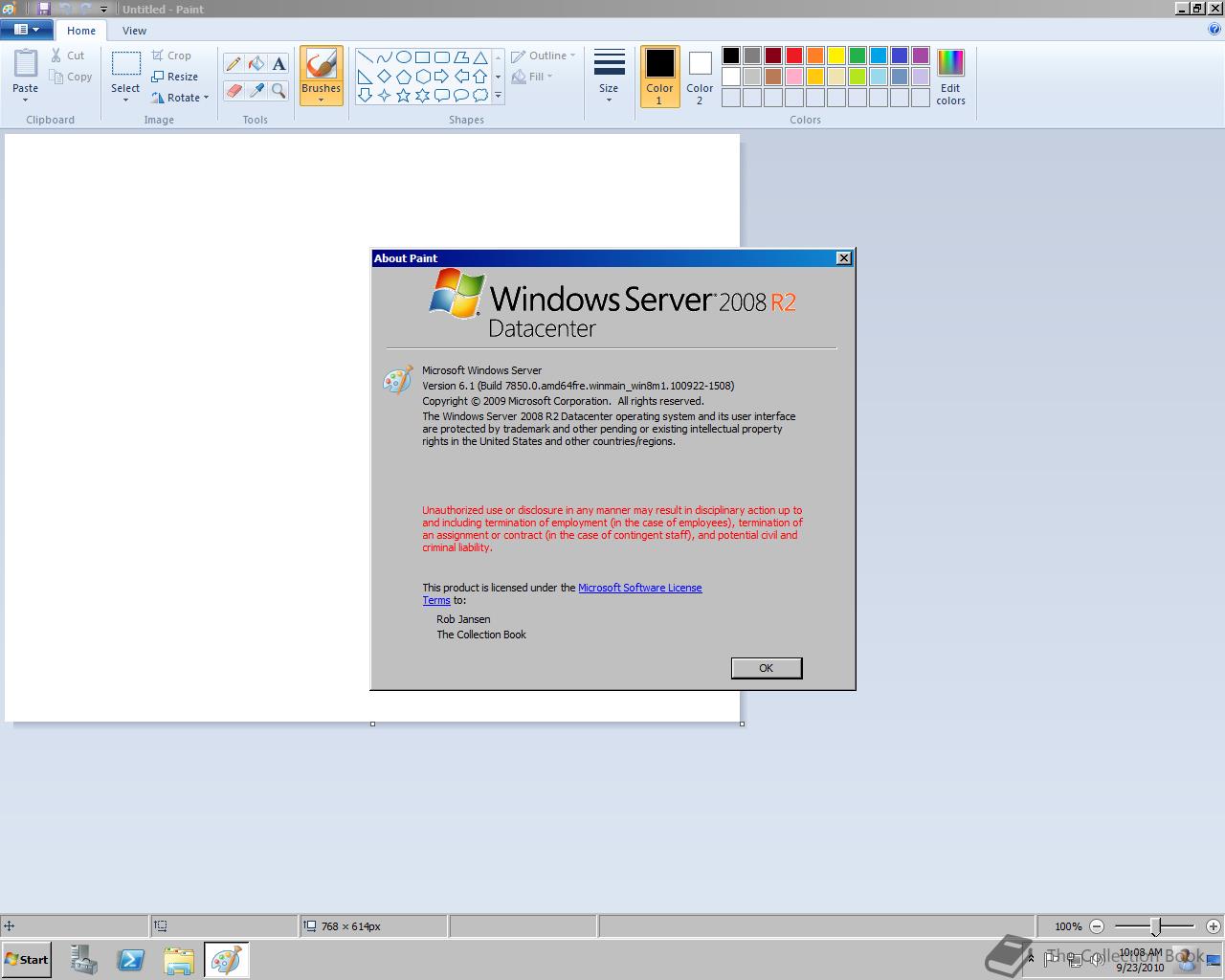The width and height of the screenshot is (1225, 980).
Task: Choose the Oval callout shape
Action: (460, 96)
